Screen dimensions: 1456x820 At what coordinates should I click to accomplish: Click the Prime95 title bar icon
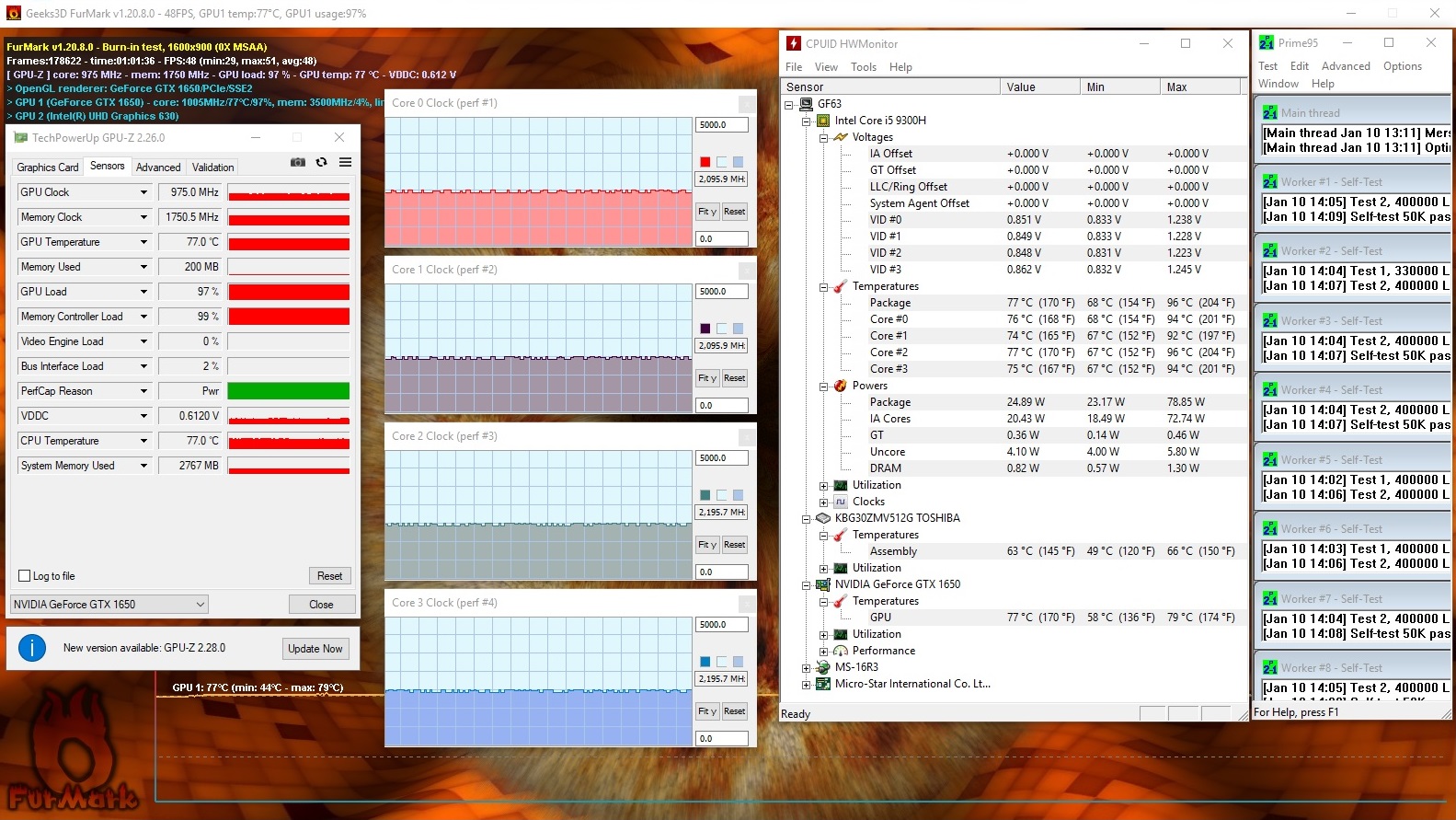[1267, 42]
